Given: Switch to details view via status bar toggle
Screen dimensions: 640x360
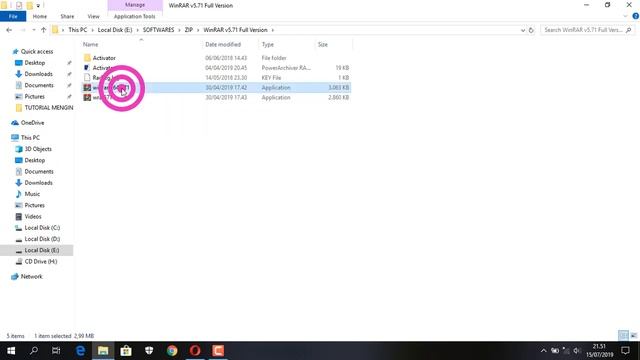Looking at the screenshot, I should [x=623, y=336].
